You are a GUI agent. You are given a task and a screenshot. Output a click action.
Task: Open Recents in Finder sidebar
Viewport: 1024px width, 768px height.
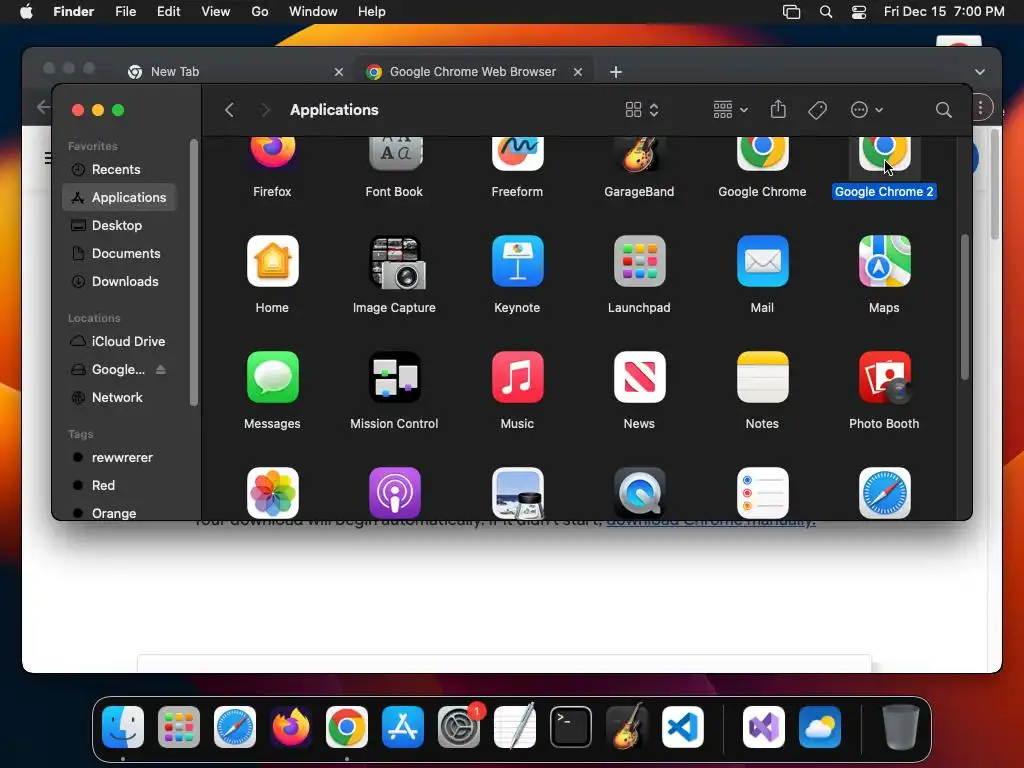[x=119, y=169]
